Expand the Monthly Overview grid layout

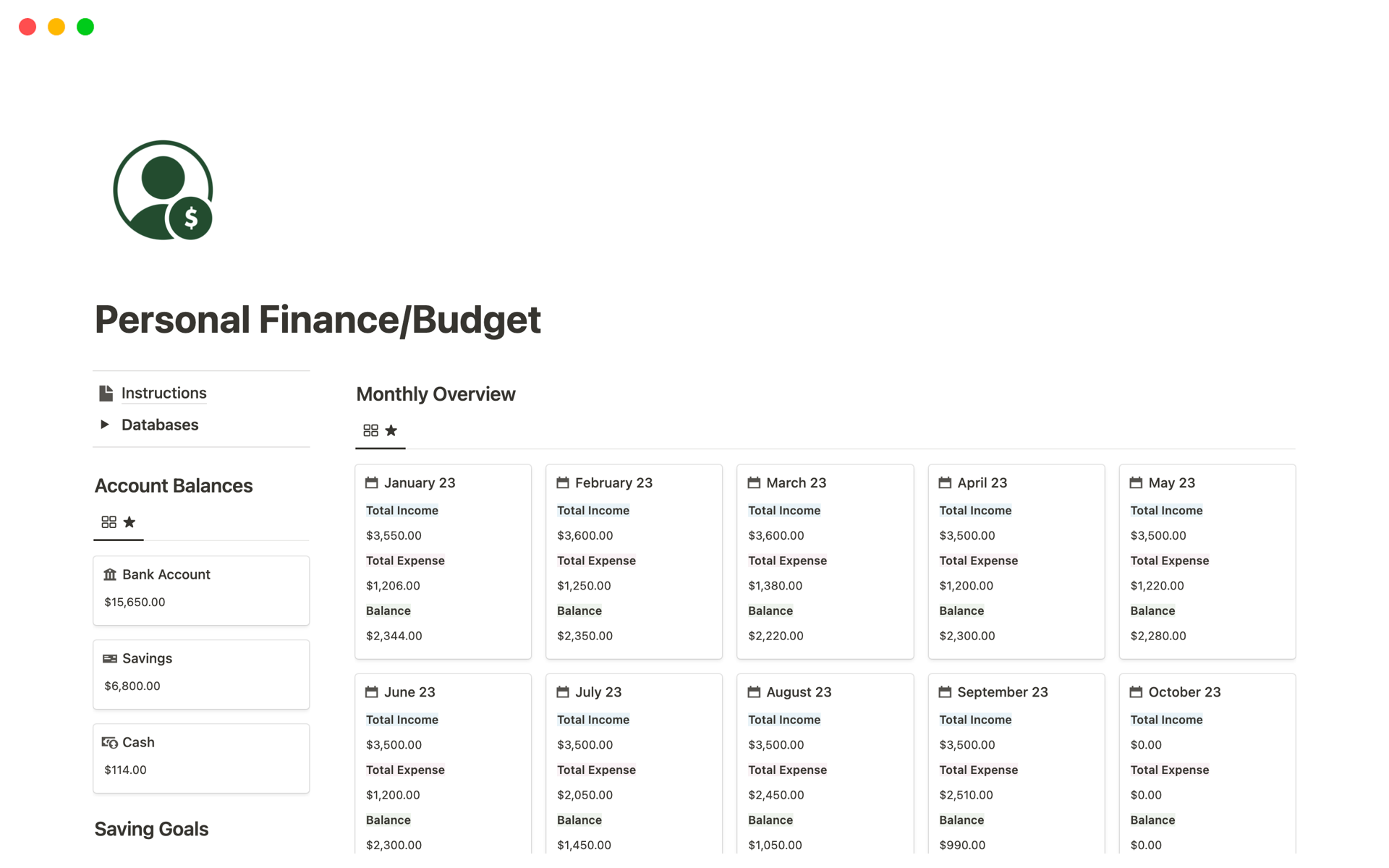click(369, 431)
